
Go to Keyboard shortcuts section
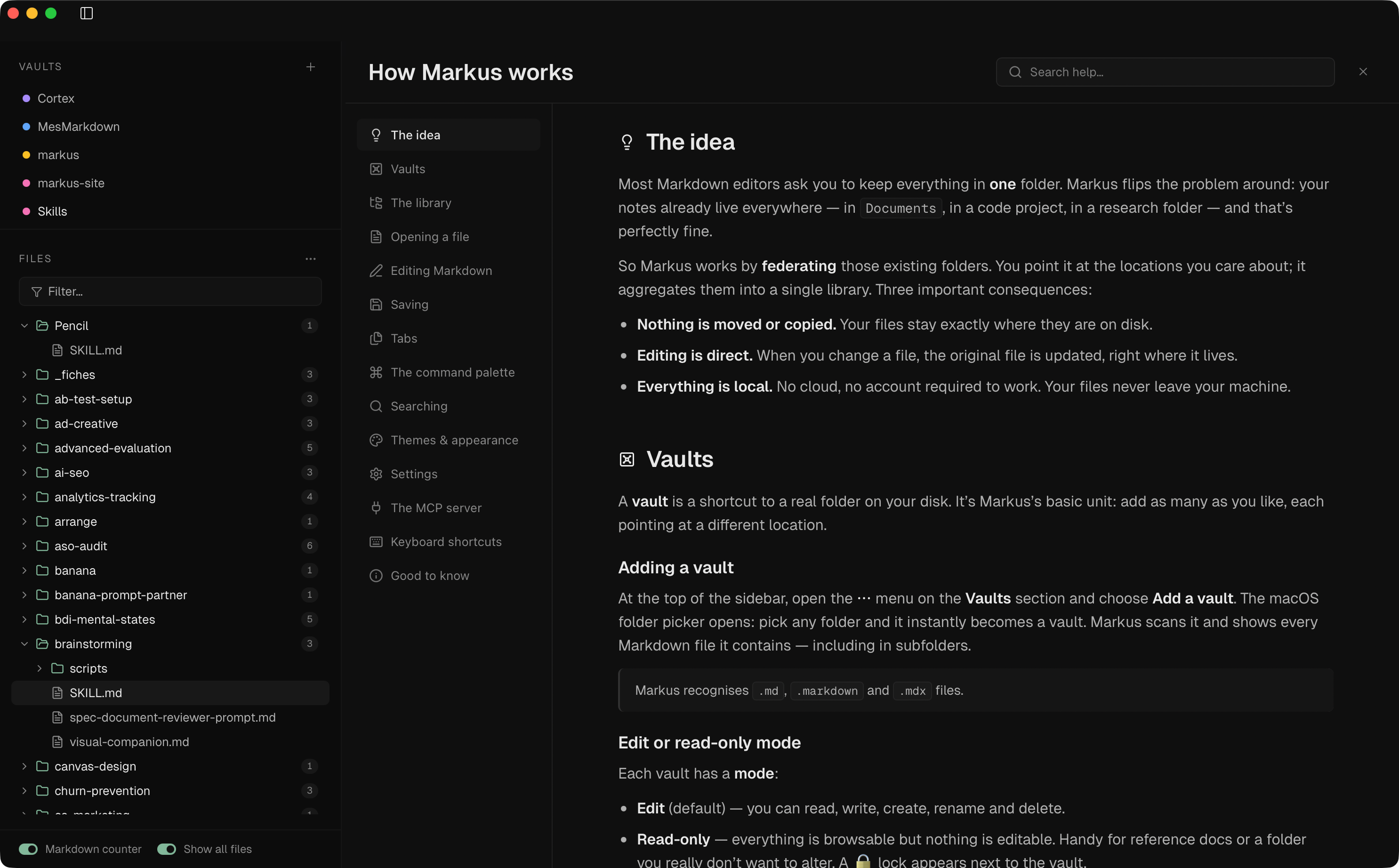(448, 541)
